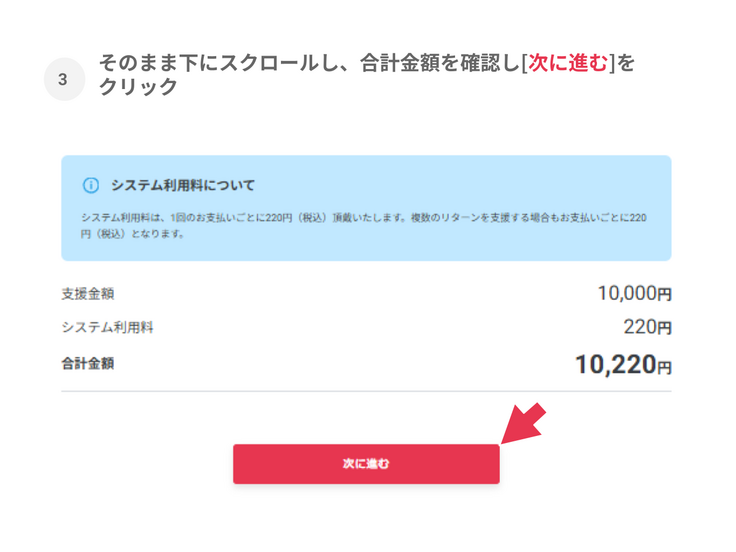736x552 pixels.
Task: Click the red 次に進む button
Action: pos(366,464)
